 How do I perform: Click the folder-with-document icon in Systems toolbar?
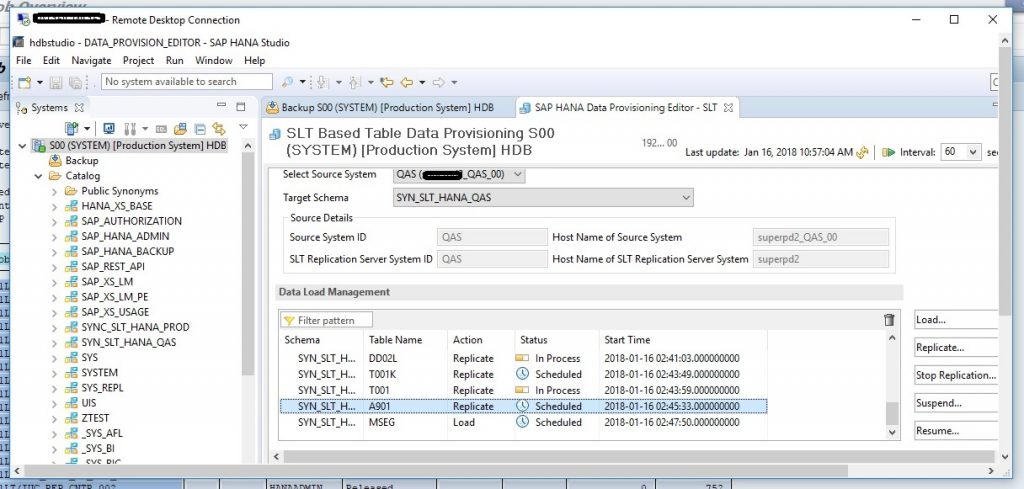coord(180,129)
